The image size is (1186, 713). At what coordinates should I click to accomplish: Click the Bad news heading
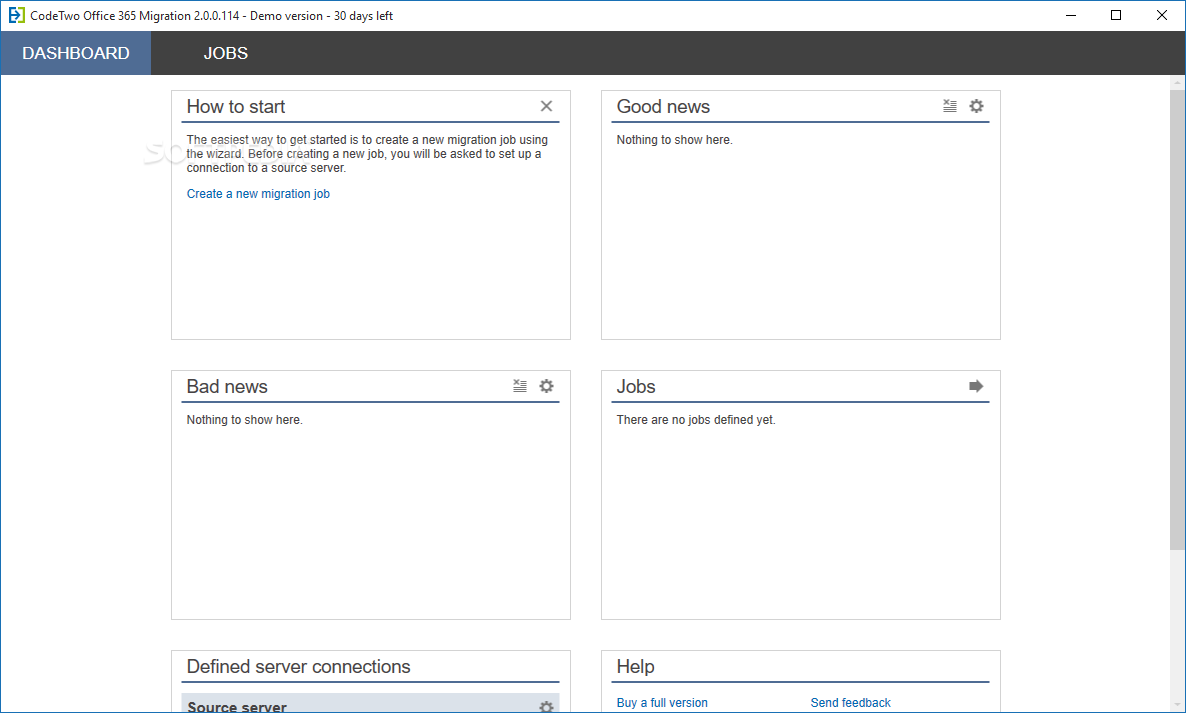tap(227, 386)
